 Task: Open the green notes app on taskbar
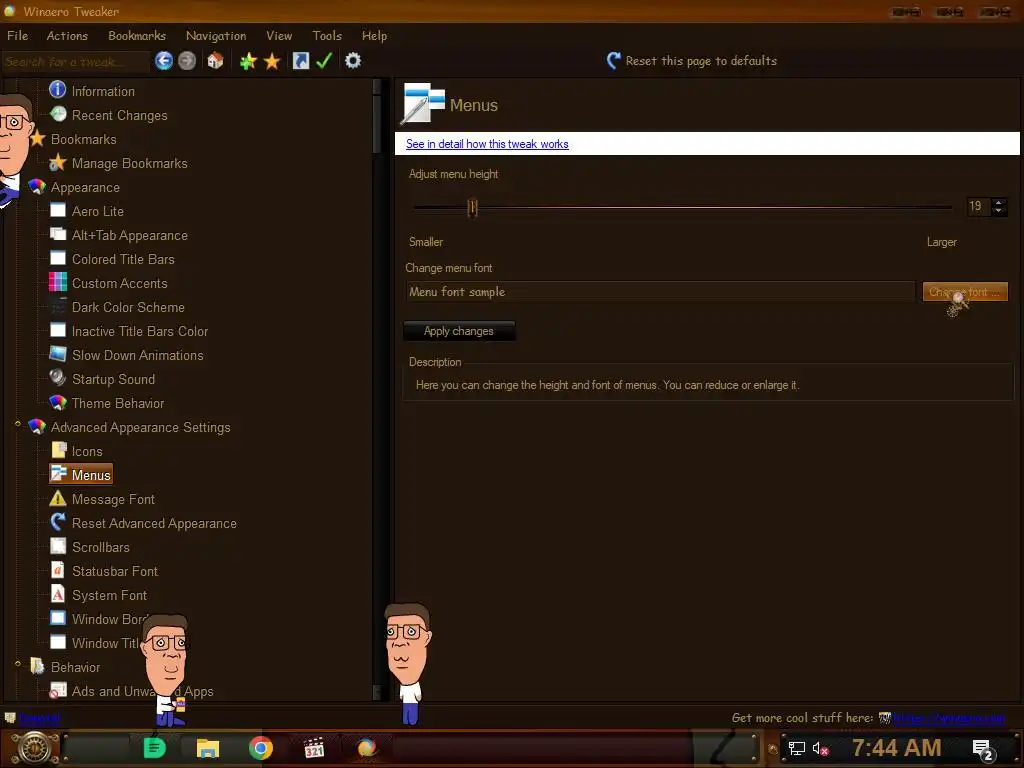click(155, 748)
